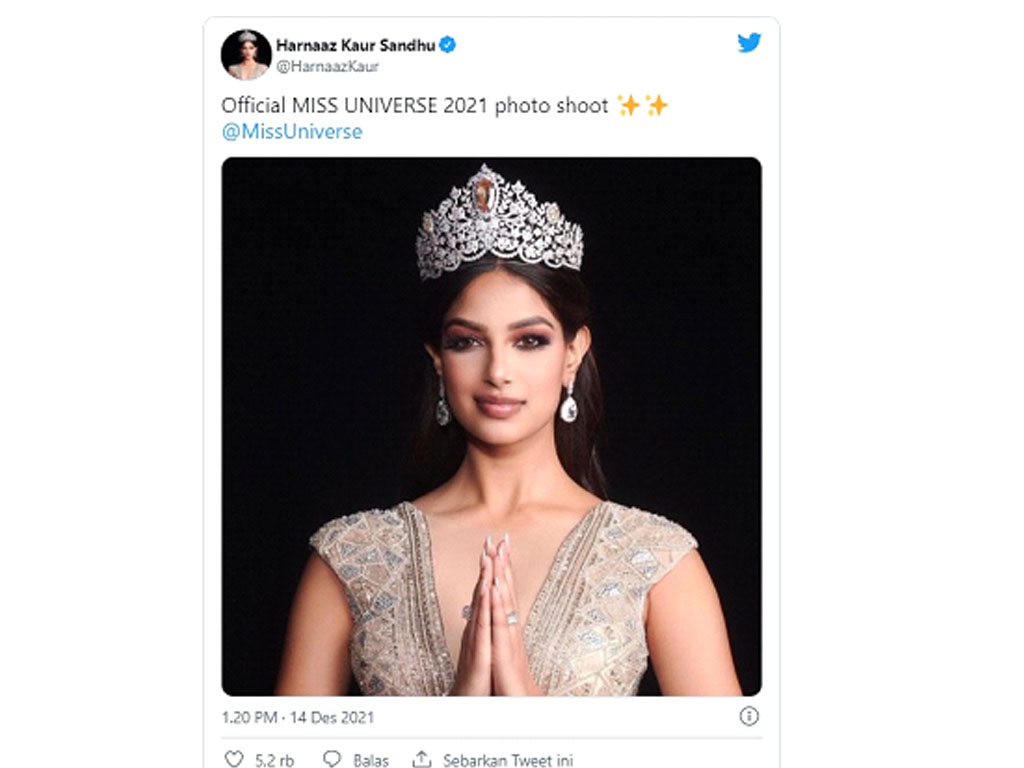Click the reply speech bubble icon
The width and height of the screenshot is (1024, 768).
pyautogui.click(x=332, y=759)
